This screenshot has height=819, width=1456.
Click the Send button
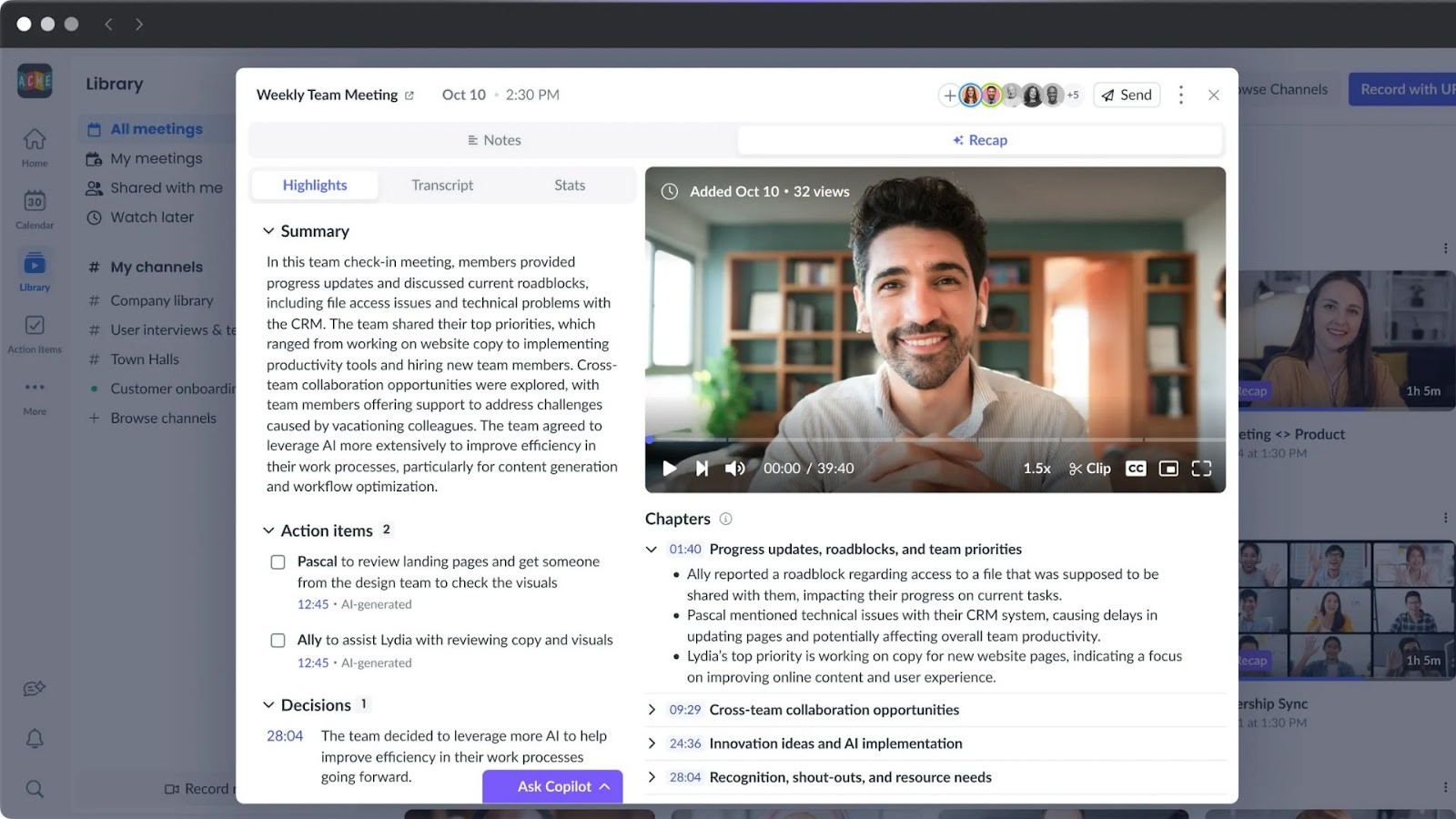tap(1126, 95)
